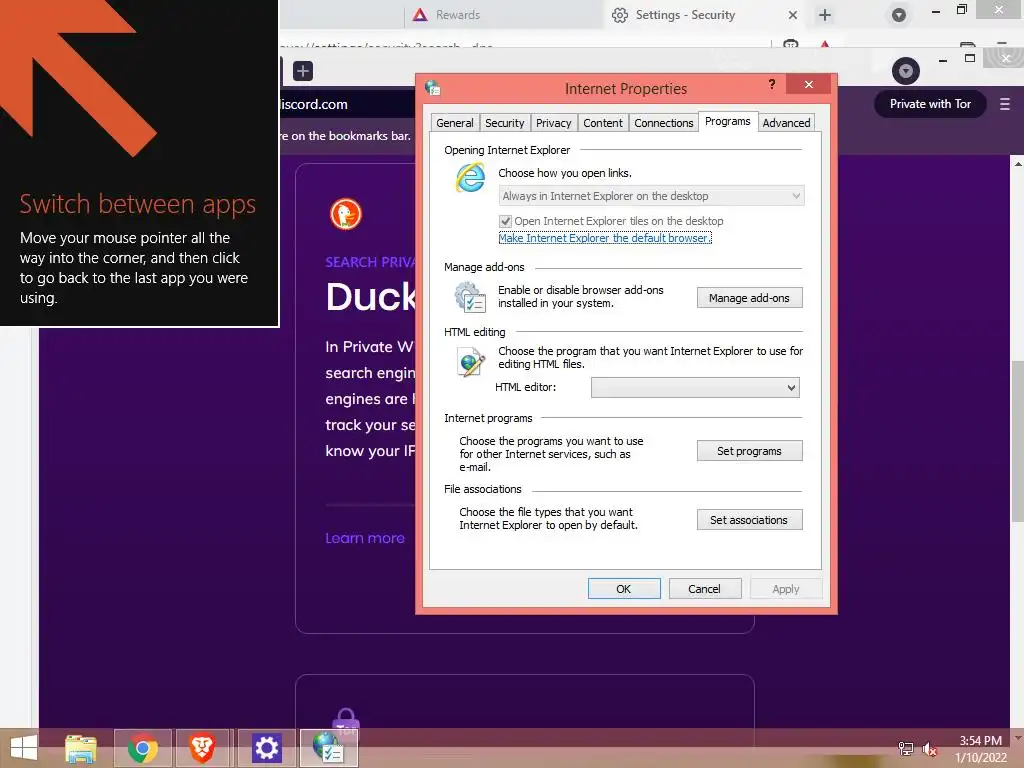Screen dimensions: 1024x768
Task: Click the Set associations button
Action: pyautogui.click(x=749, y=520)
